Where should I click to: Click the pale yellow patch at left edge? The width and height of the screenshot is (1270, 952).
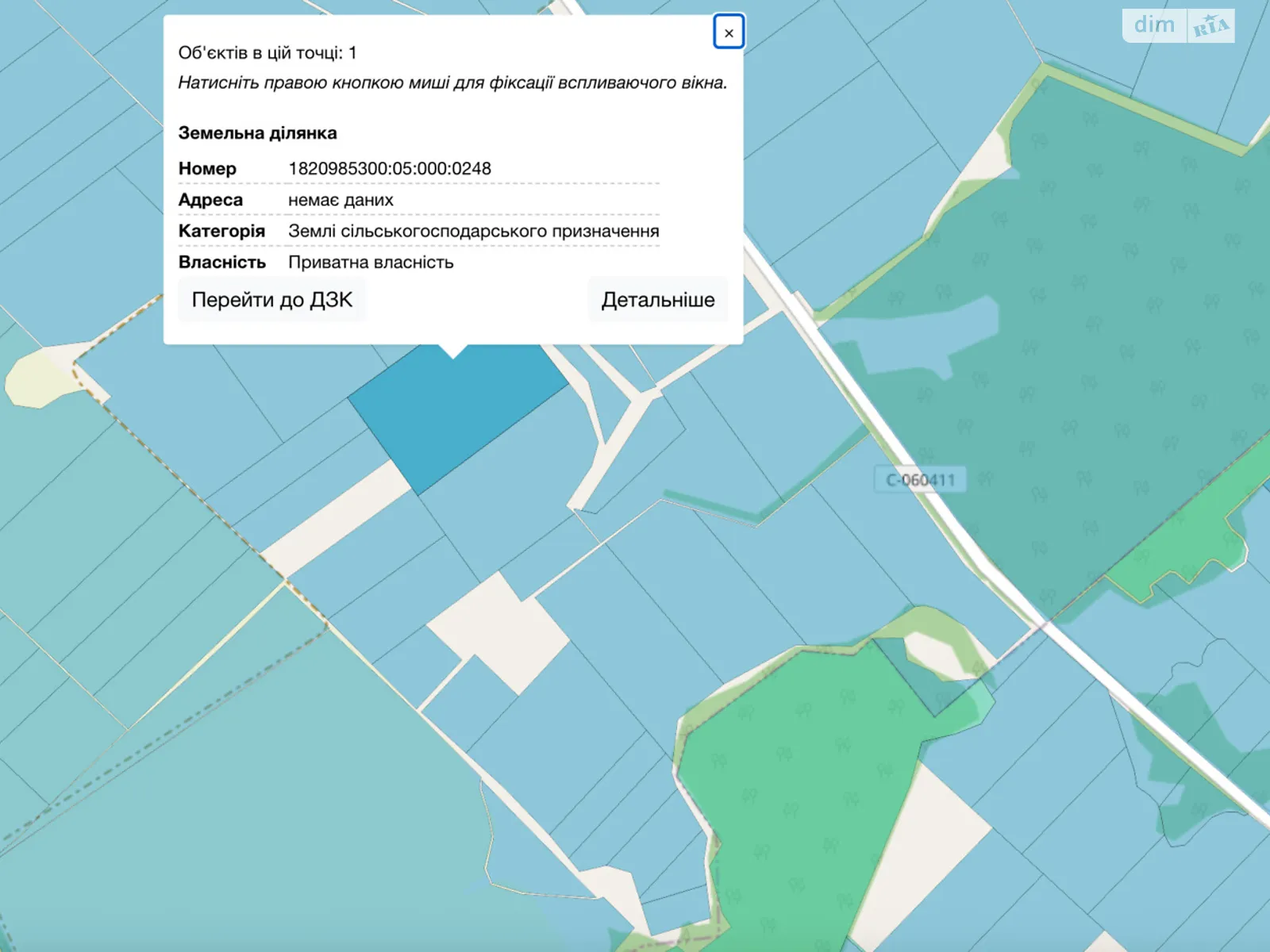point(36,379)
